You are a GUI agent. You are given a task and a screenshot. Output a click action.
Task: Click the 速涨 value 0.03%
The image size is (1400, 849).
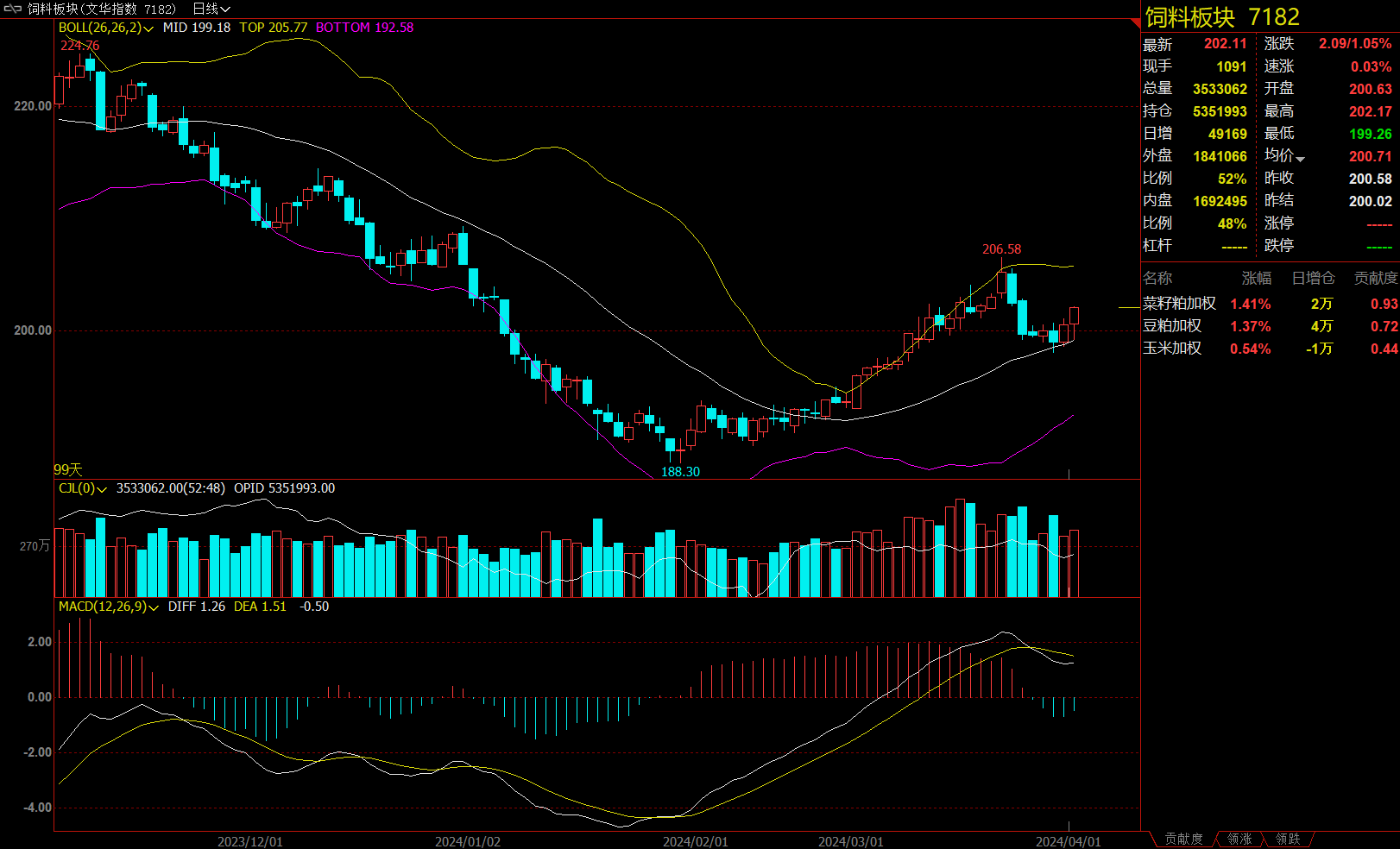click(x=1371, y=66)
